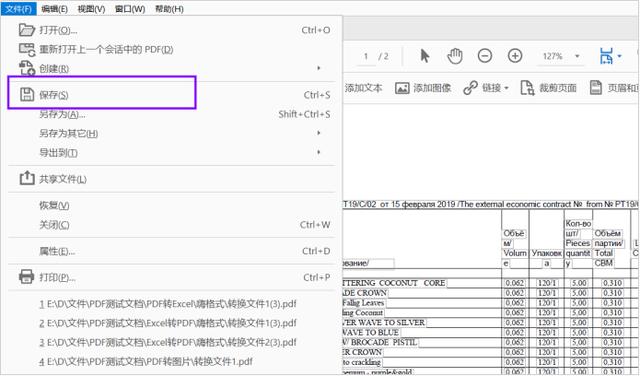Open the 帮助(H) menu
Viewport: 640px width, 376px height.
(169, 9)
